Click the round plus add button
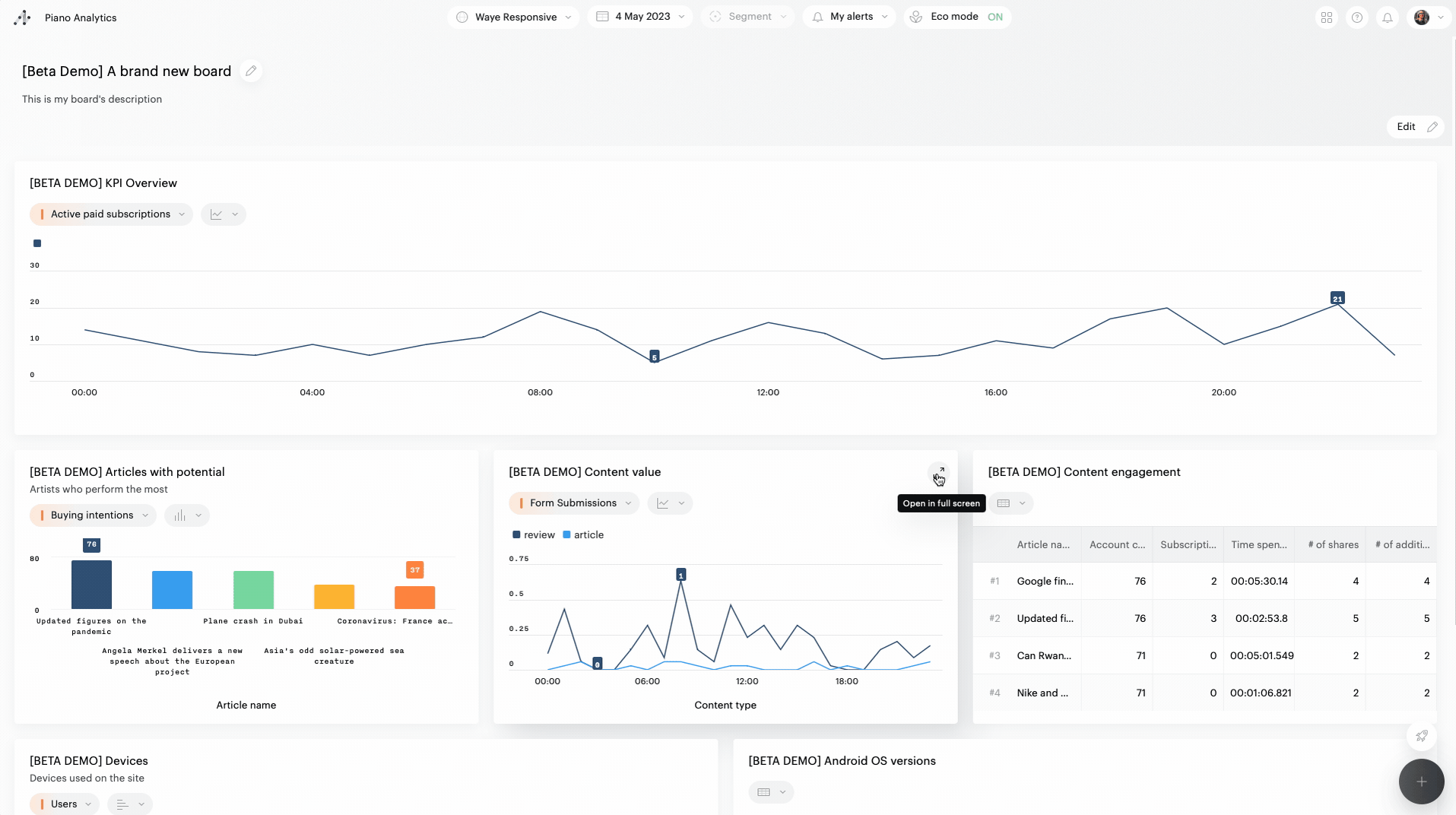Screen dimensions: 1456x815 [x=1421, y=782]
